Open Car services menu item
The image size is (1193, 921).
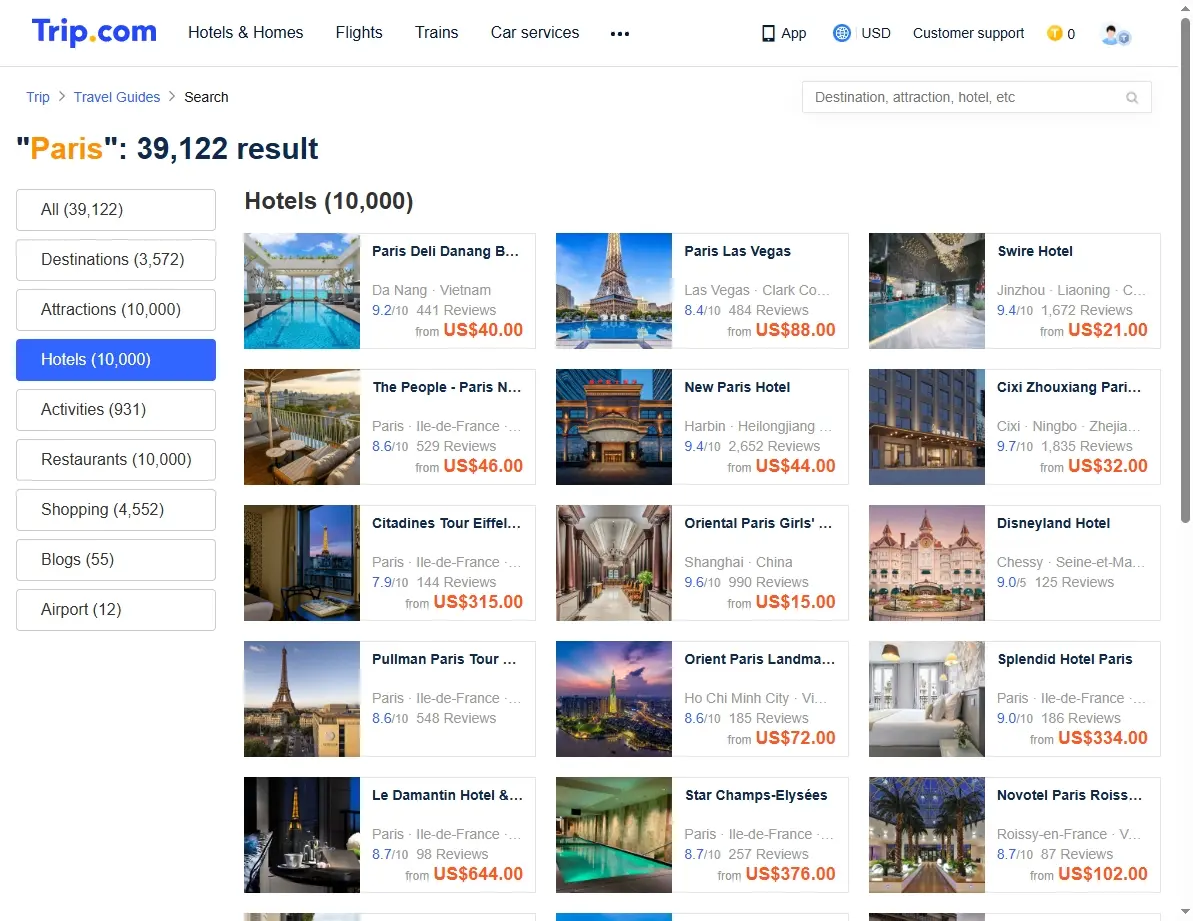point(535,33)
